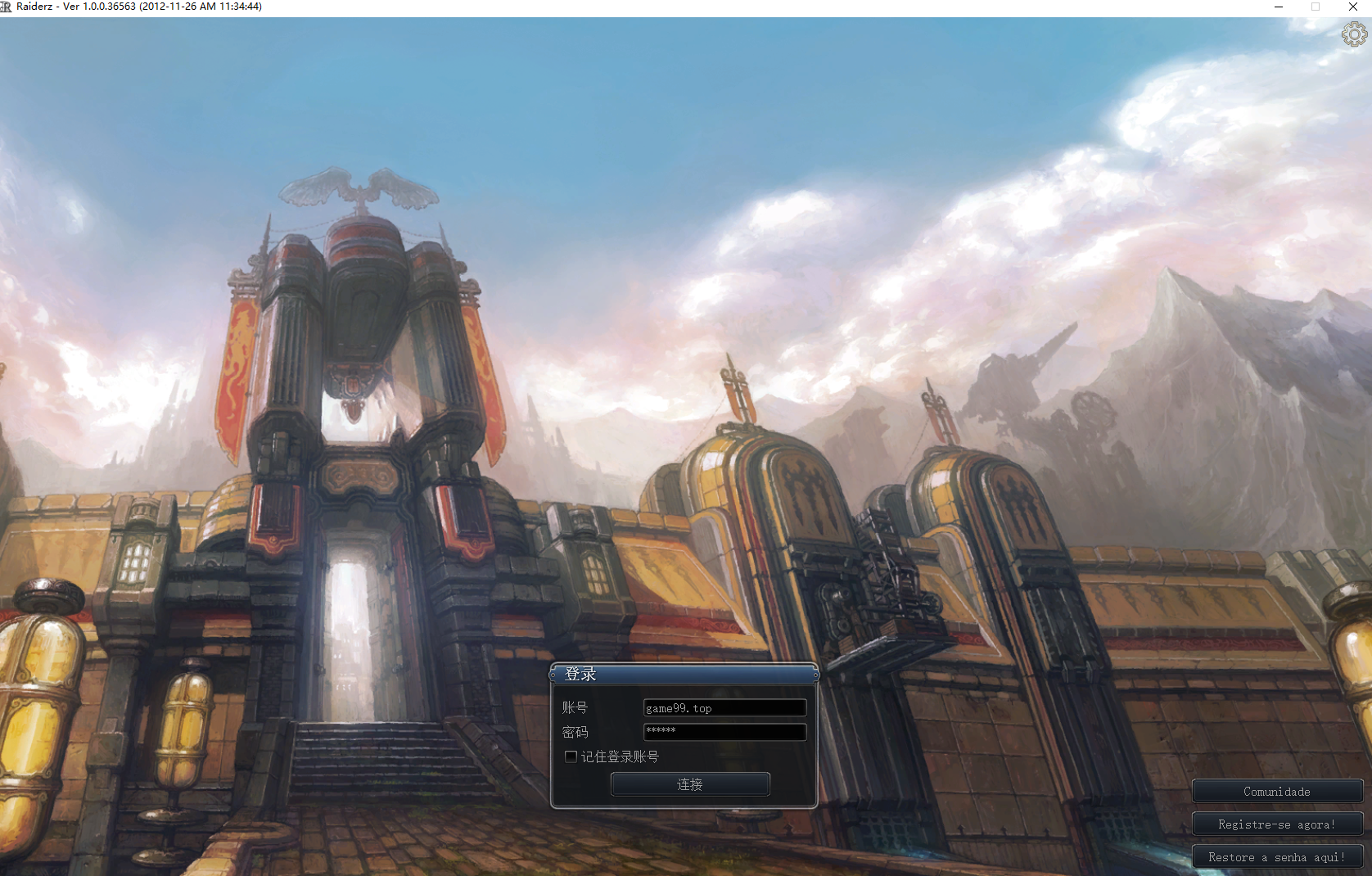
Task: Click the Raiderz app icon in title bar
Action: coord(7,7)
